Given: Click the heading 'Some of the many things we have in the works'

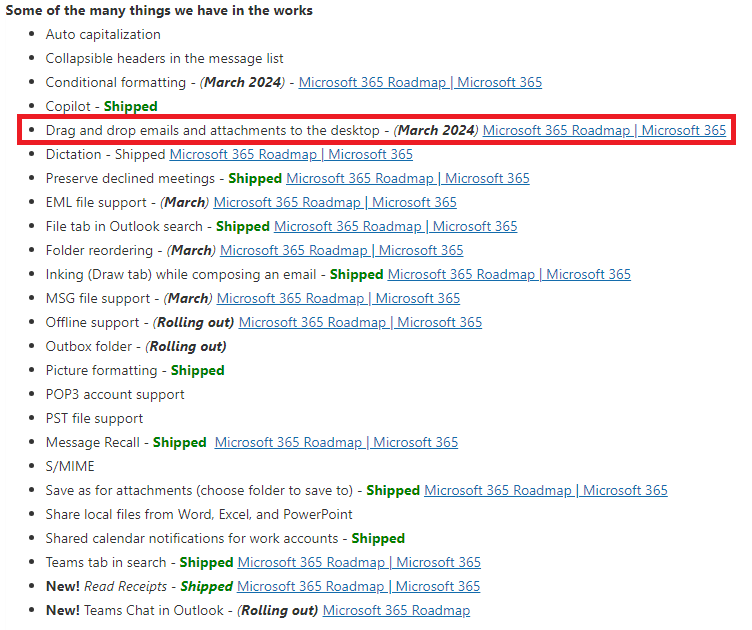Looking at the screenshot, I should (x=159, y=11).
